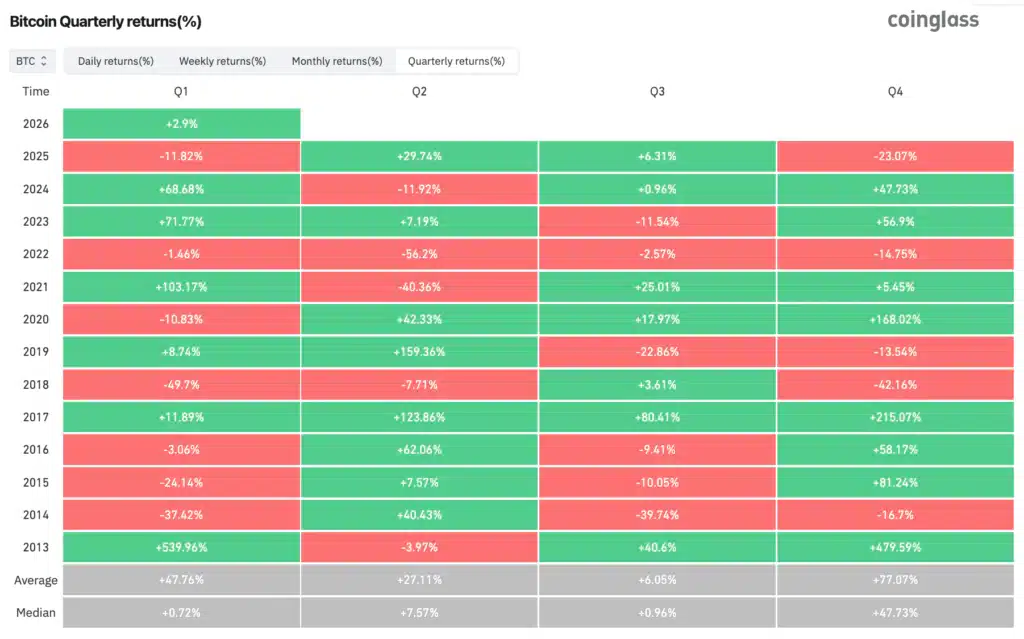Image resolution: width=1024 pixels, height=639 pixels.
Task: Click the red -23.07% cell for 2025 Q4
Action: tap(895, 156)
